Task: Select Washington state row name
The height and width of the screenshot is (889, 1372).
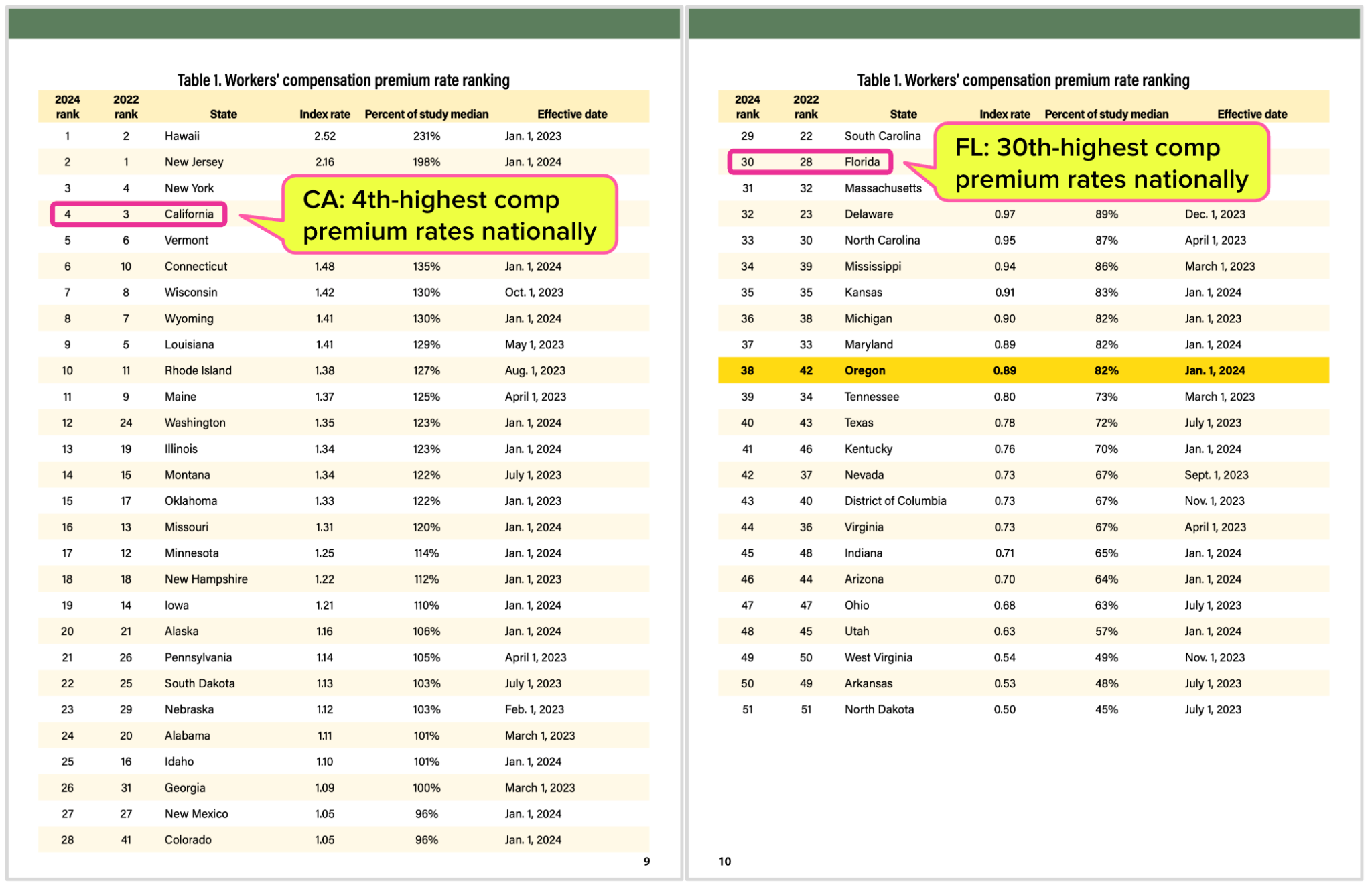Action: click(x=195, y=423)
